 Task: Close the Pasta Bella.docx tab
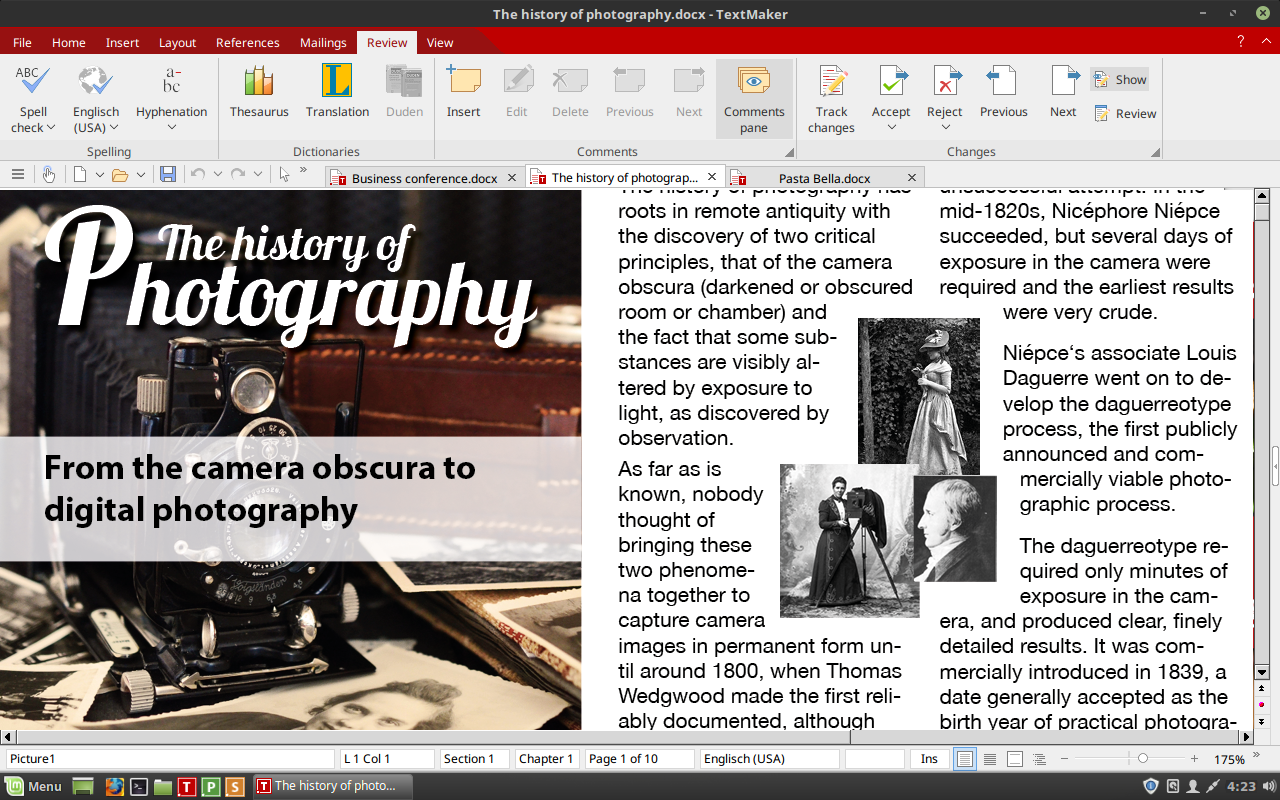pyautogui.click(x=910, y=178)
